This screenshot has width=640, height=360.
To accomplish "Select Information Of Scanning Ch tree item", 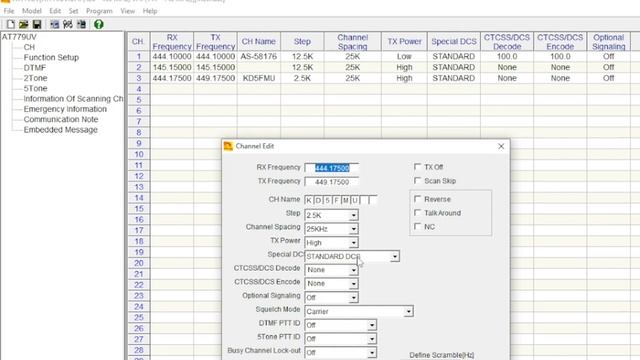I will coord(73,99).
